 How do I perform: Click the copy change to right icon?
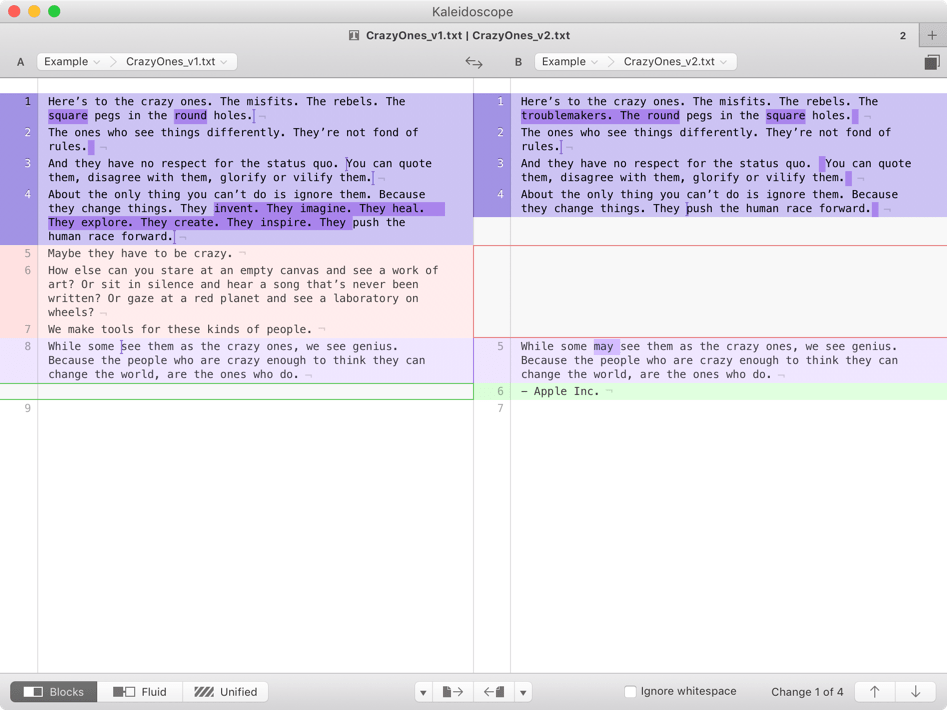pyautogui.click(x=453, y=692)
